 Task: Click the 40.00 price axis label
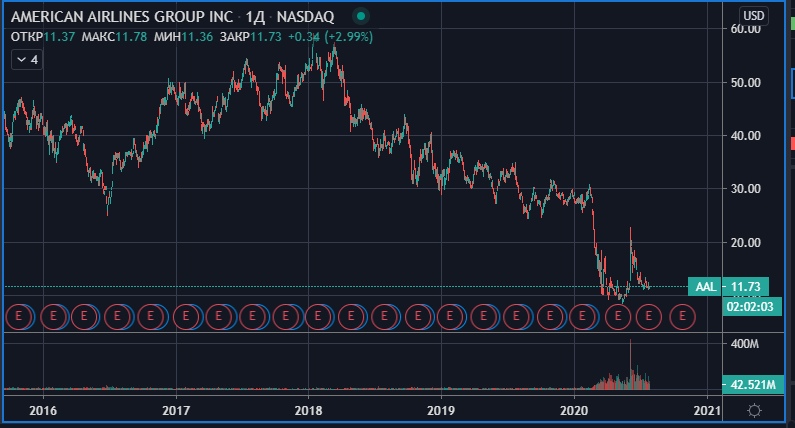click(745, 136)
